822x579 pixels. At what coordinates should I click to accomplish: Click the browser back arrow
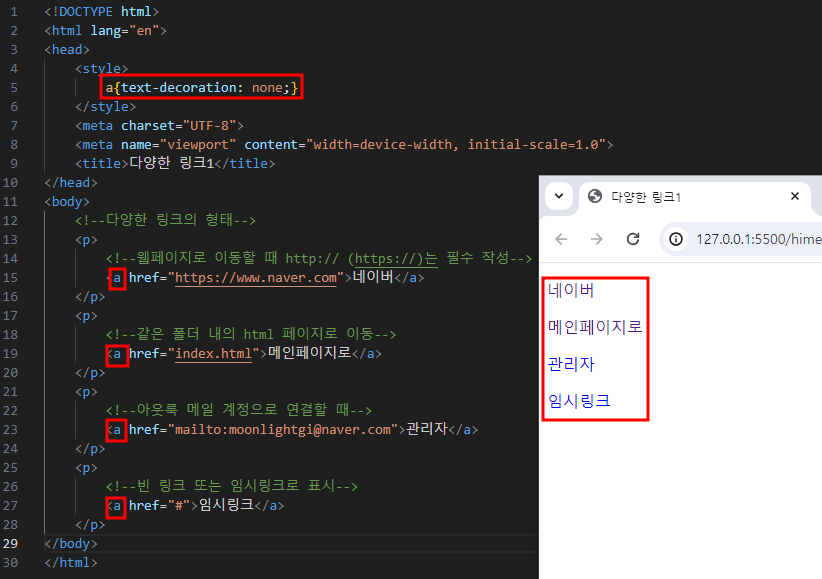561,239
